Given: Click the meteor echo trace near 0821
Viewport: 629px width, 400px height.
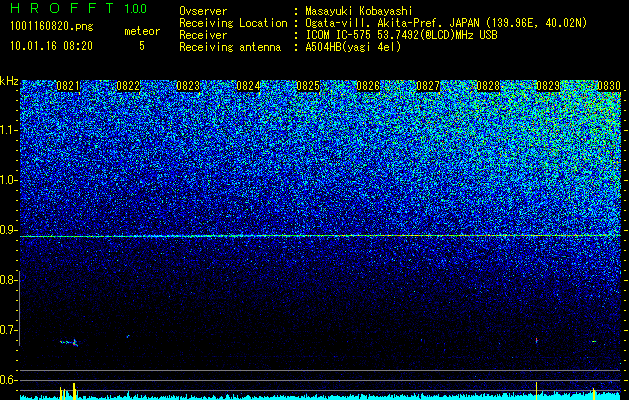Looking at the screenshot, I should click(x=69, y=343).
